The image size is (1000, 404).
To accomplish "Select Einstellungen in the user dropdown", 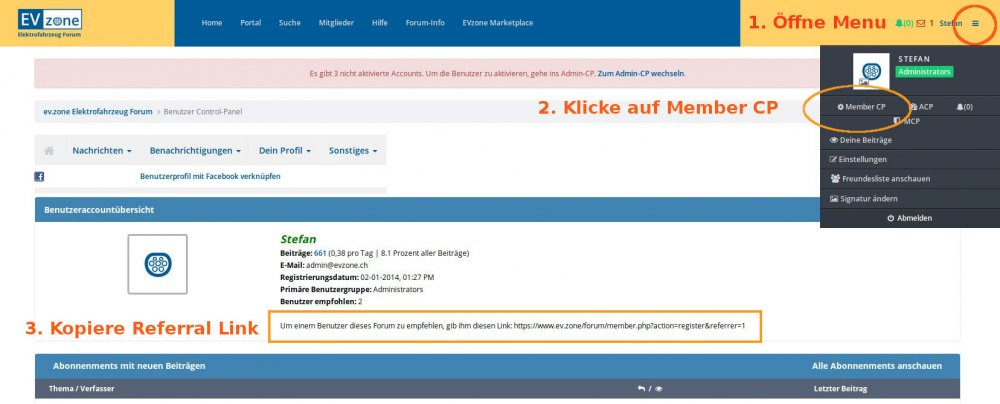I will [x=858, y=160].
